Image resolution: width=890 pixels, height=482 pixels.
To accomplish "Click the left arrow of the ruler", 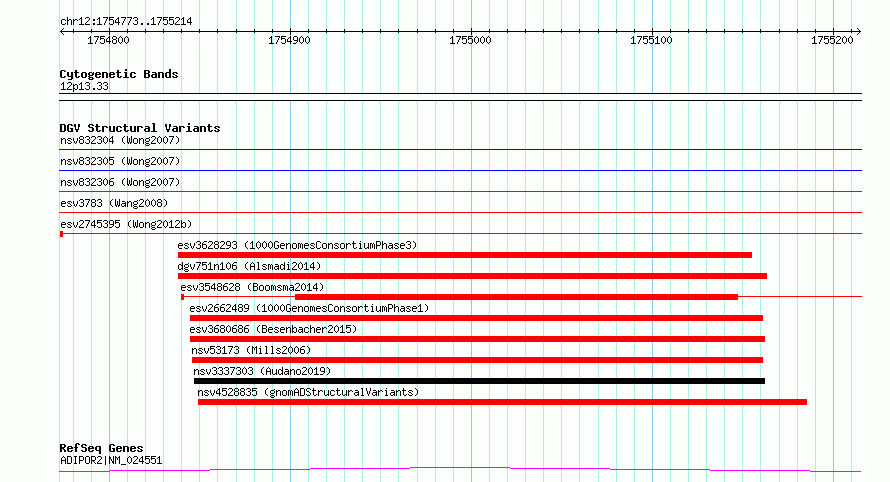I will [62, 32].
